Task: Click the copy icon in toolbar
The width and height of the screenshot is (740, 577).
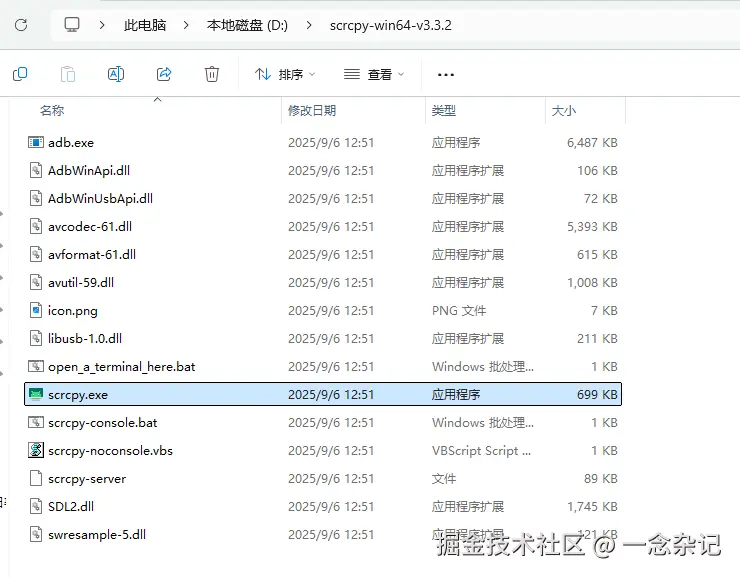Action: point(20,74)
